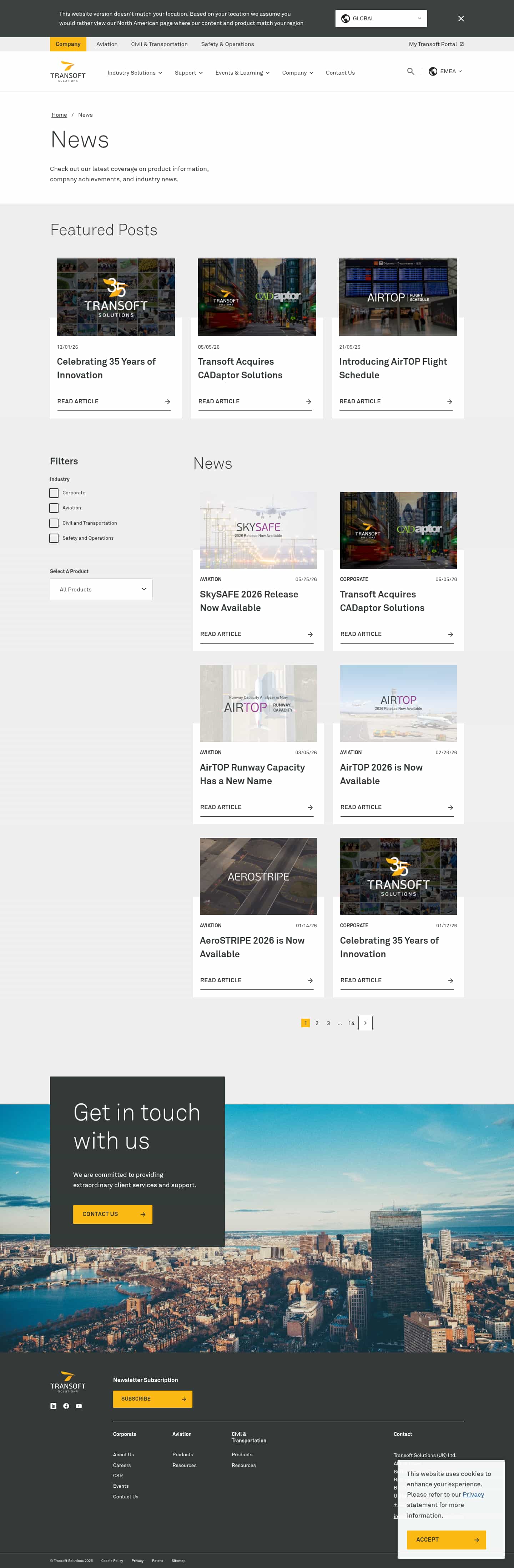Check the Aviation industry filter
The image size is (514, 1568).
coord(54,508)
